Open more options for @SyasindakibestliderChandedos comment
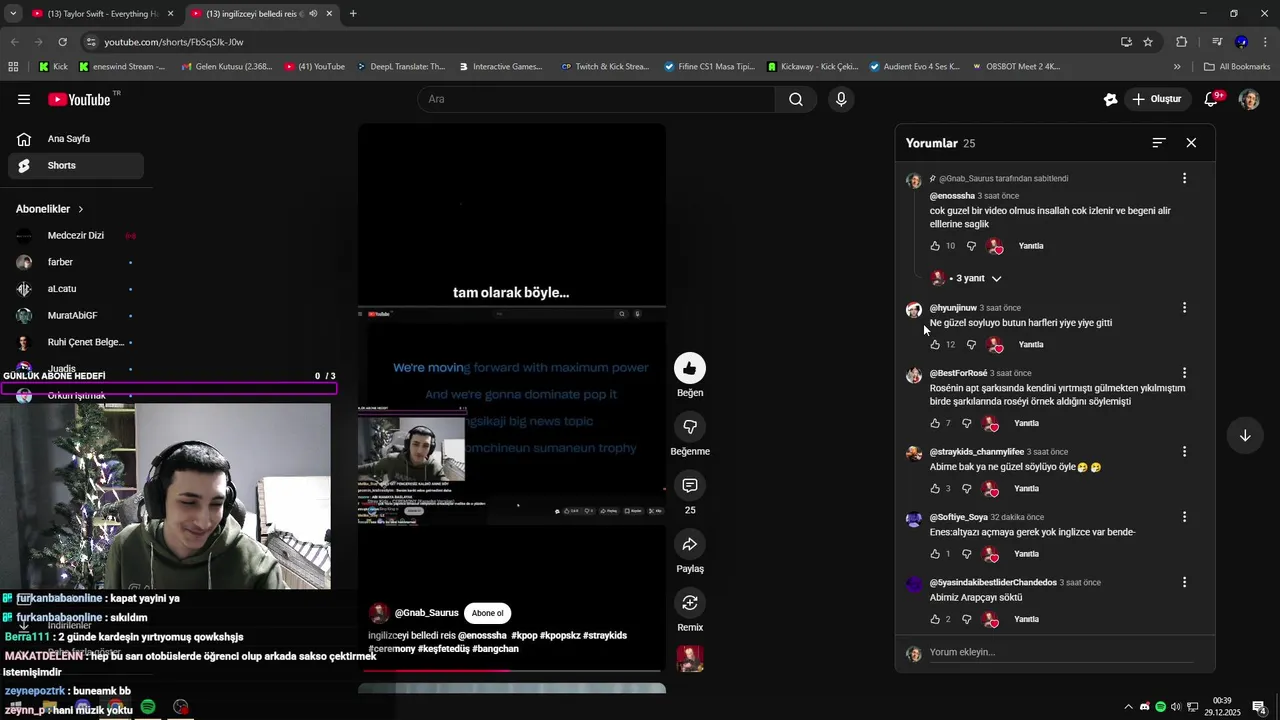 [1184, 582]
